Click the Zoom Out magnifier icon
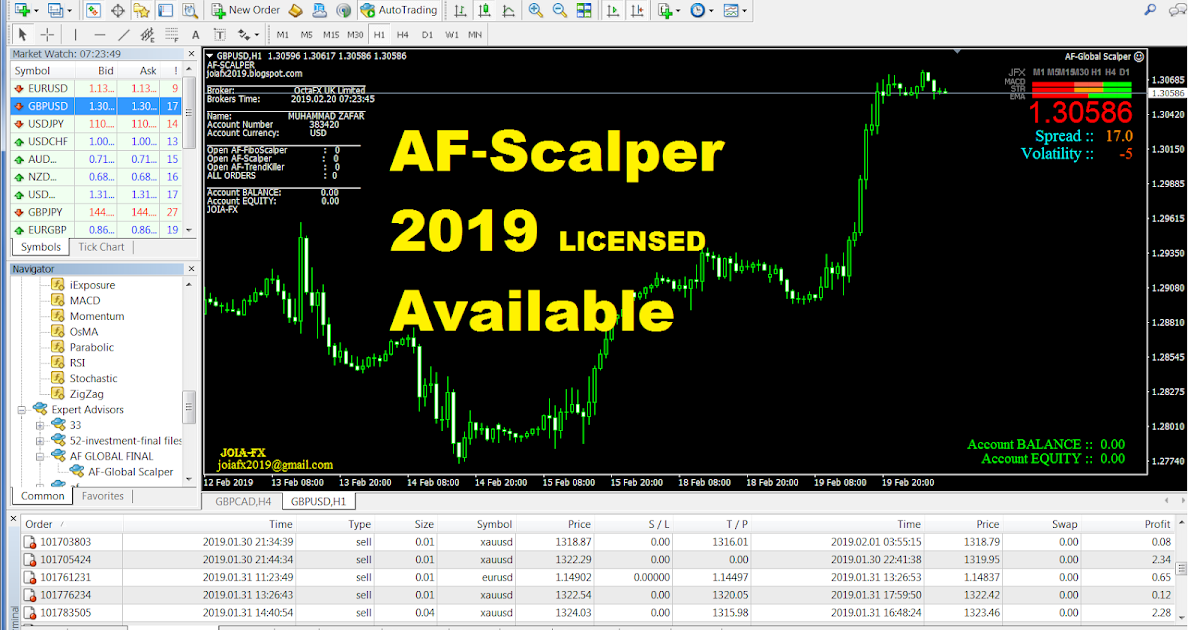This screenshot has width=1200, height=630. coord(560,10)
